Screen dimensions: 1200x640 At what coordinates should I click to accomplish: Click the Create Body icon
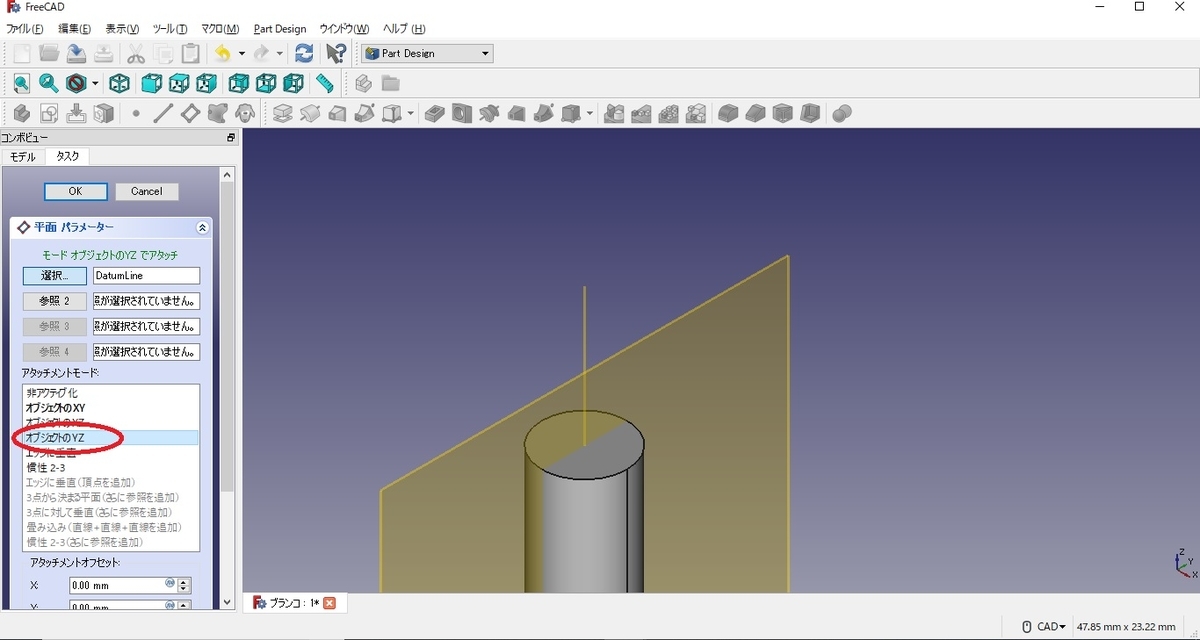point(21,113)
